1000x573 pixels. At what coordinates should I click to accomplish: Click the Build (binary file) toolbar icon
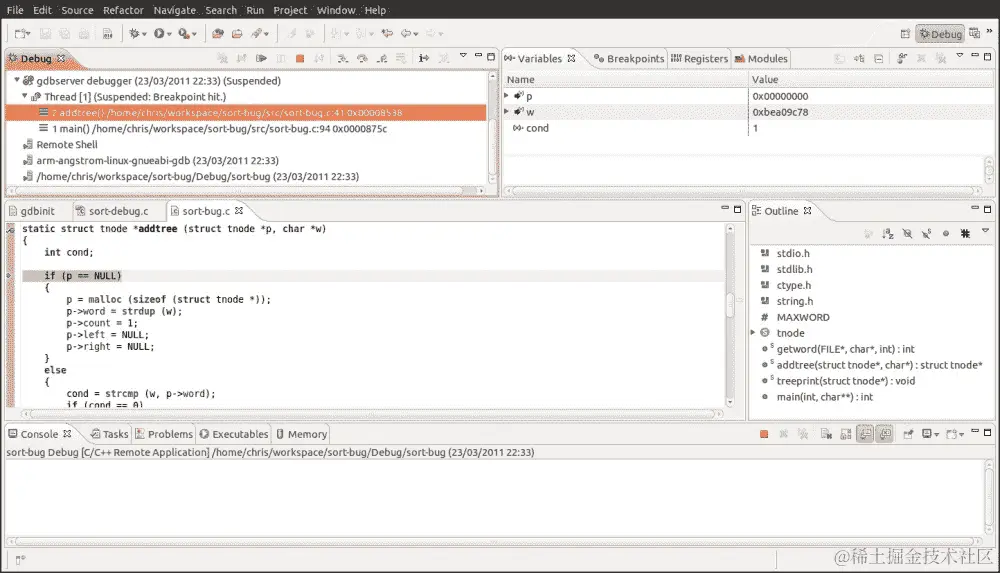(107, 34)
